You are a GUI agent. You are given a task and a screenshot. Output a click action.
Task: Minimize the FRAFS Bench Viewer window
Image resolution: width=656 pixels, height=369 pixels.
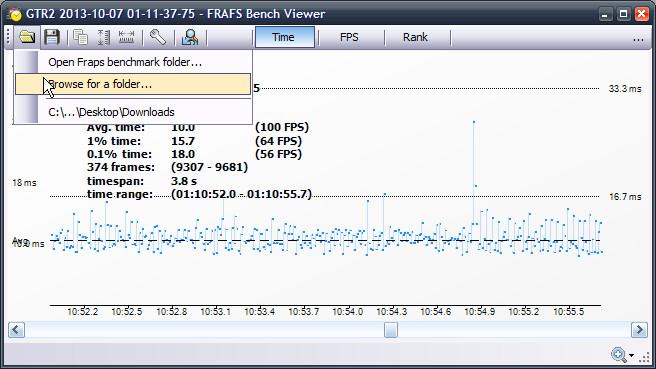(605, 14)
